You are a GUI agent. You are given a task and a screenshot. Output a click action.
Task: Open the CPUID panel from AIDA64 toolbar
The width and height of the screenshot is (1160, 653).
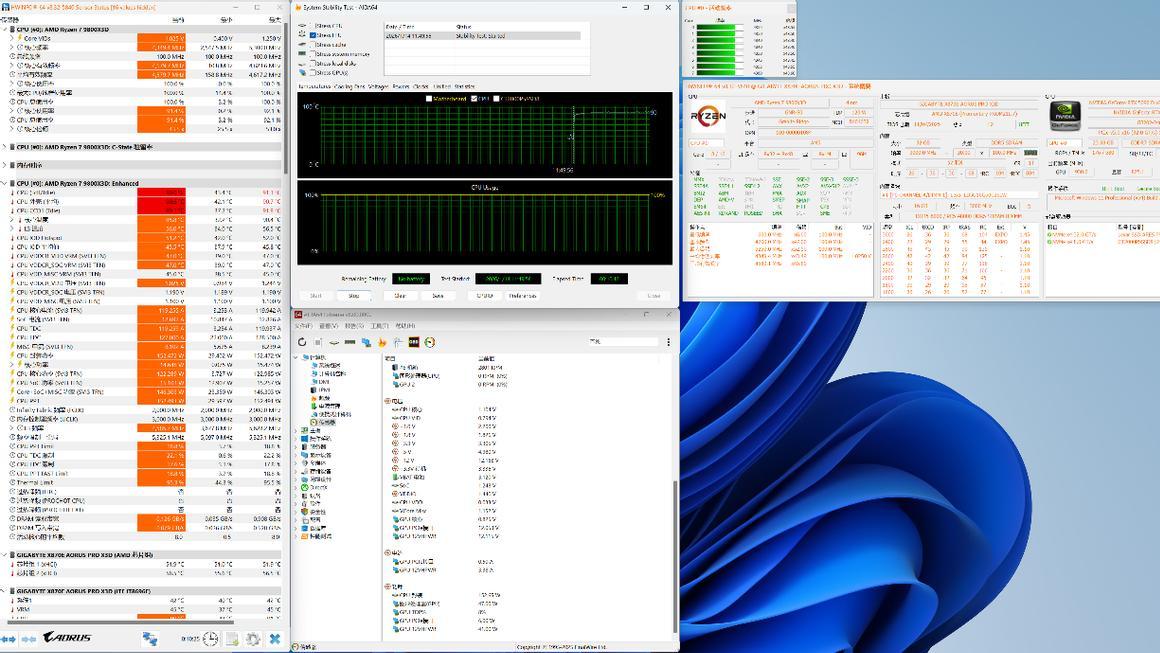[x=414, y=343]
